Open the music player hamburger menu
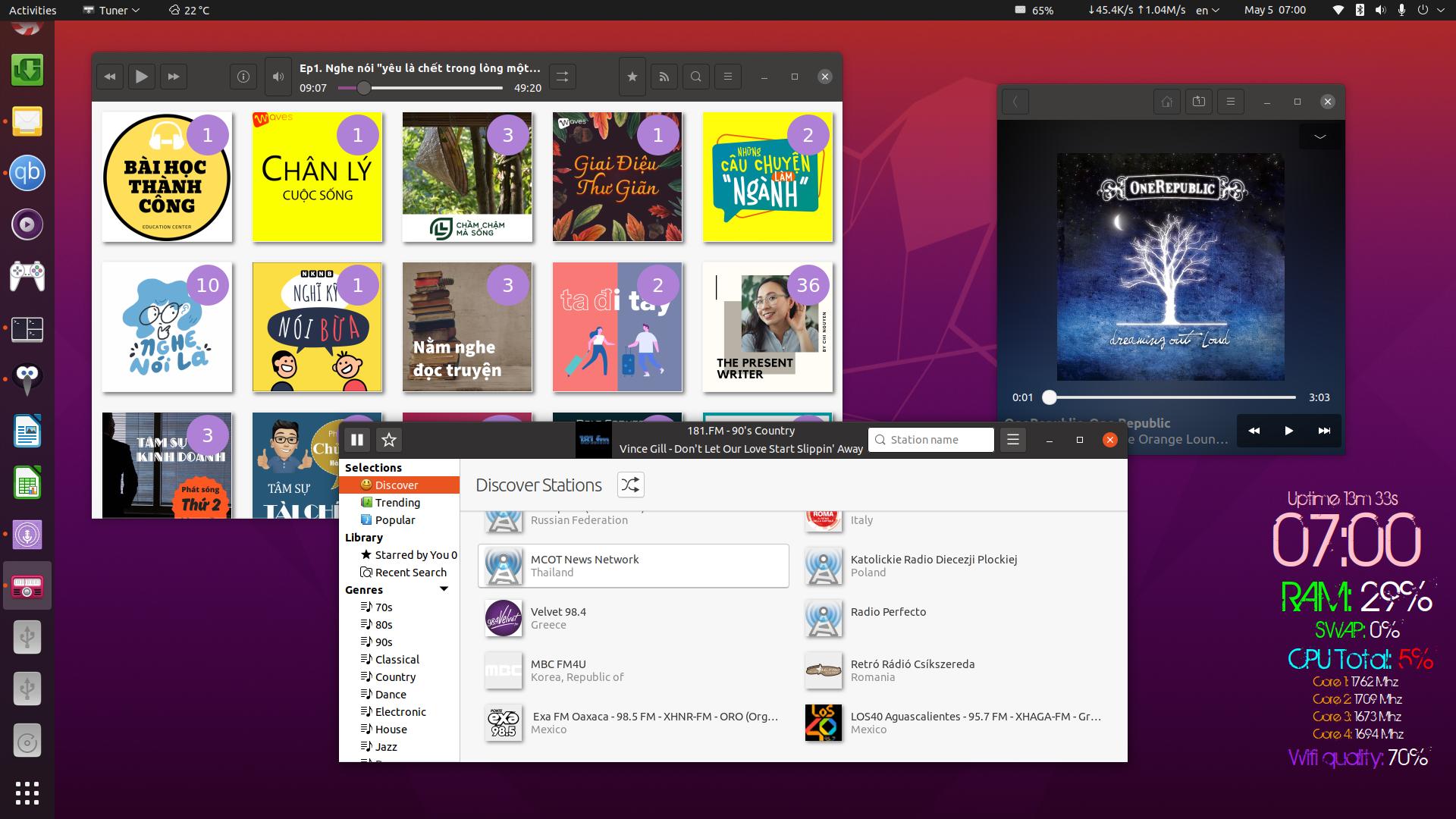The image size is (1456, 819). click(x=1231, y=102)
